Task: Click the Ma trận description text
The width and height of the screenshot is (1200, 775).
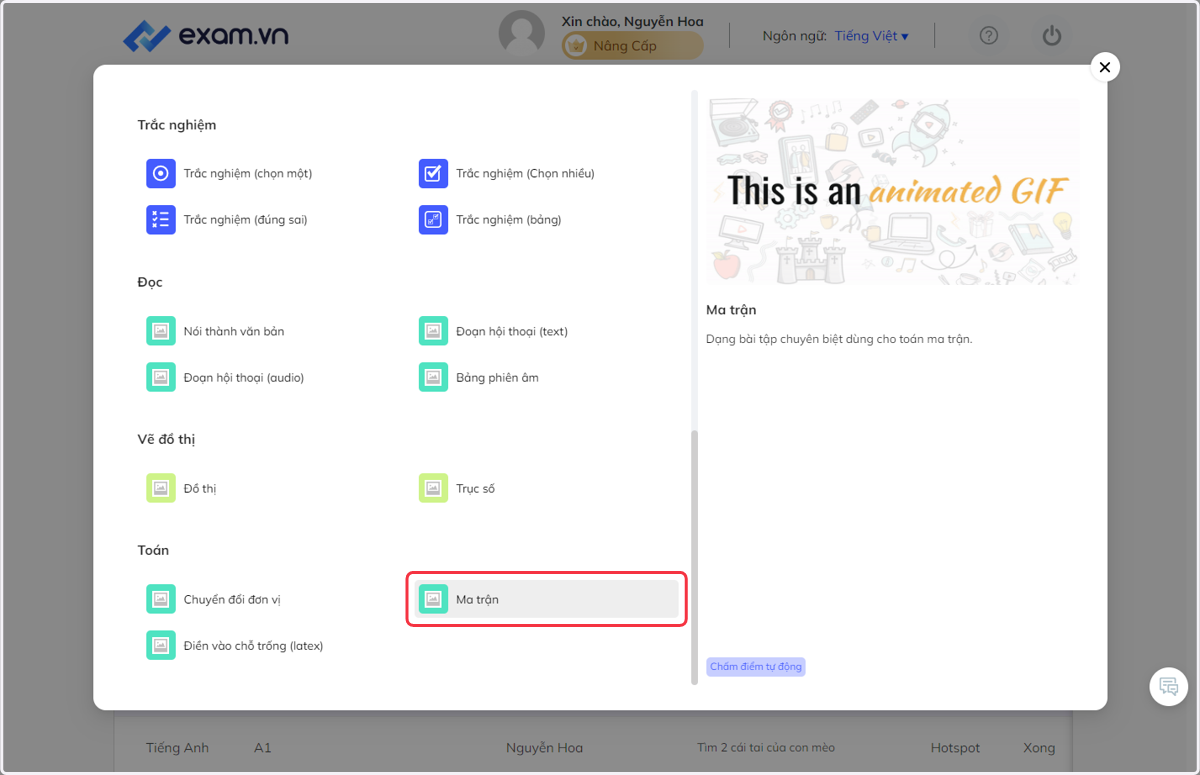Action: (839, 339)
